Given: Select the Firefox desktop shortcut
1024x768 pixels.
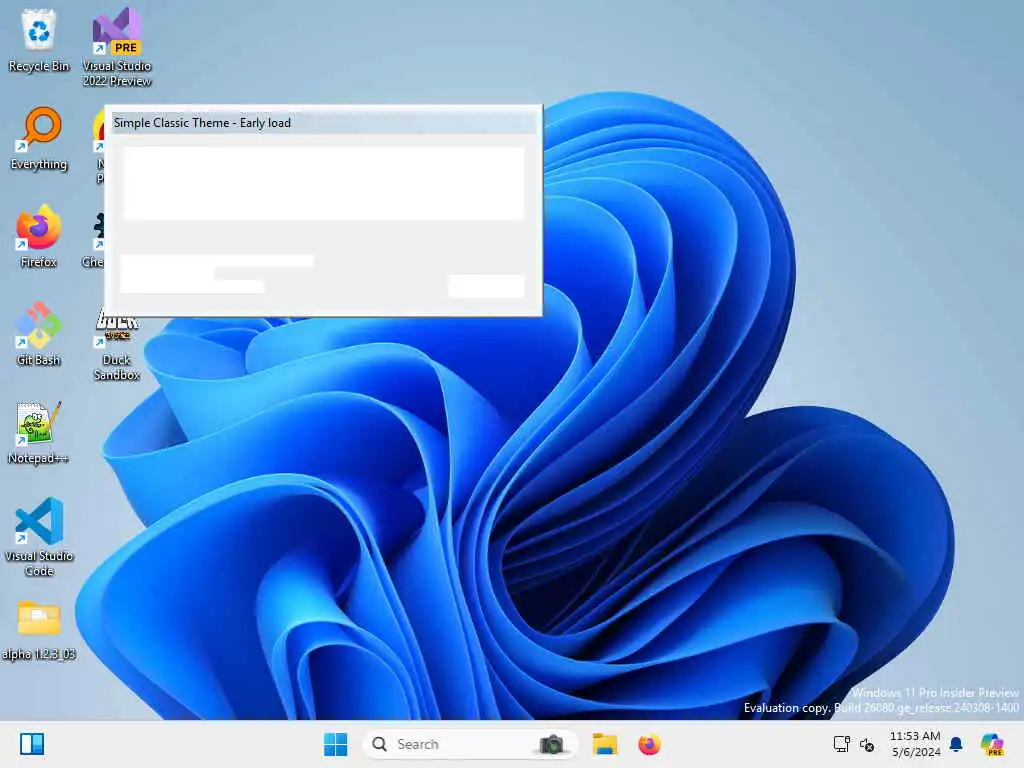Looking at the screenshot, I should [39, 236].
